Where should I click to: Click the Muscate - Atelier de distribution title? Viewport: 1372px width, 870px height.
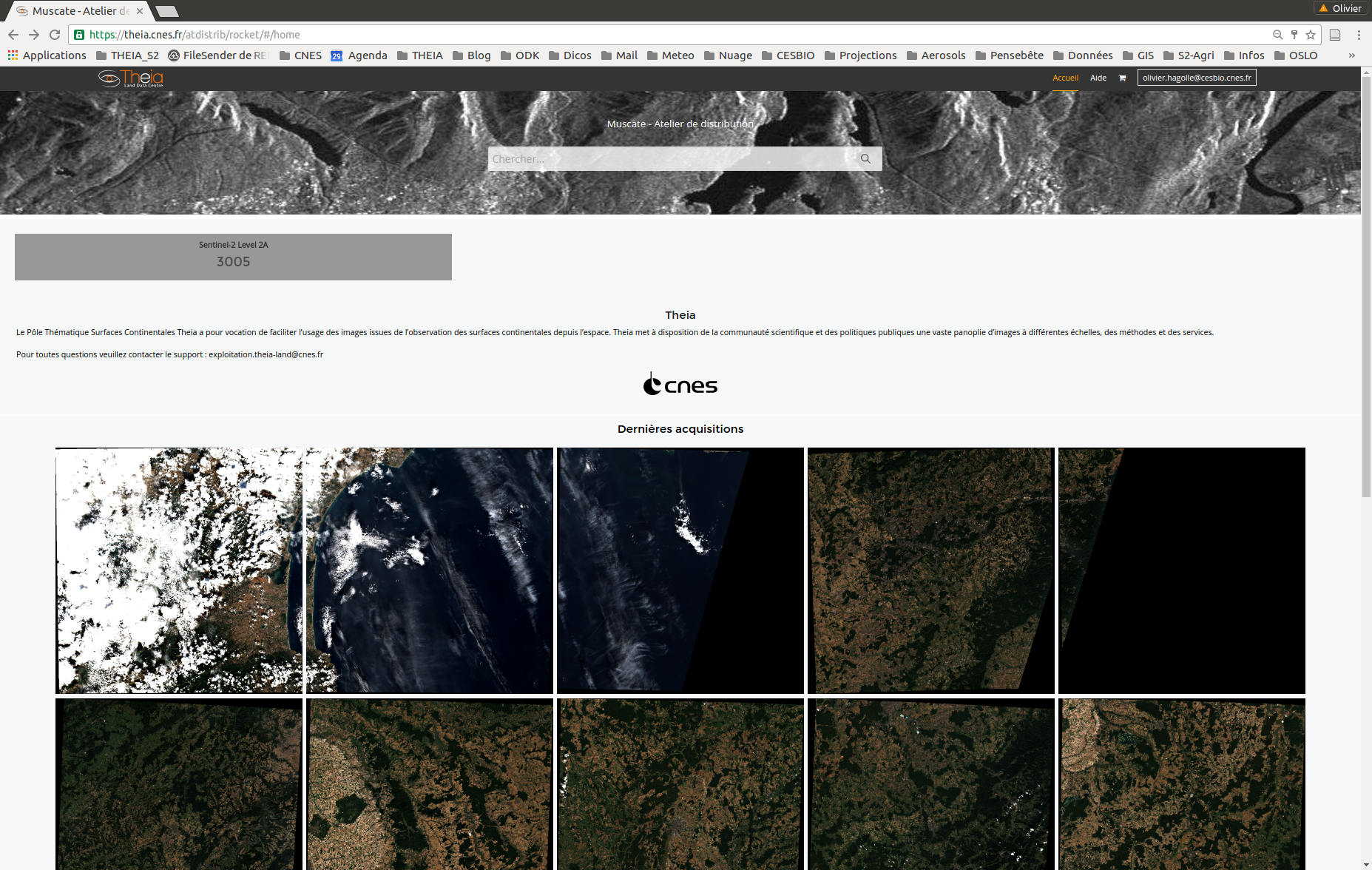pyautogui.click(x=680, y=124)
